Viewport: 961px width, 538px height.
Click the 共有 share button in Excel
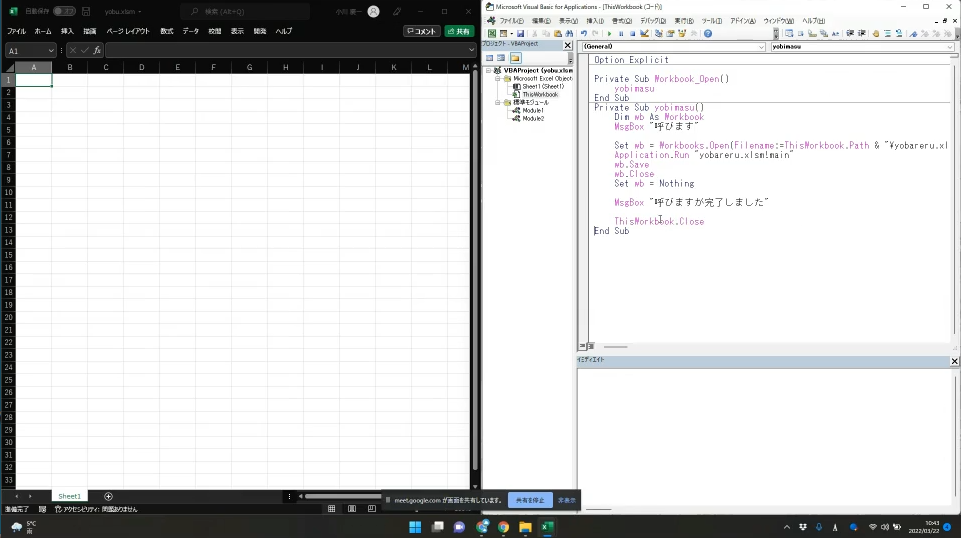coord(458,31)
